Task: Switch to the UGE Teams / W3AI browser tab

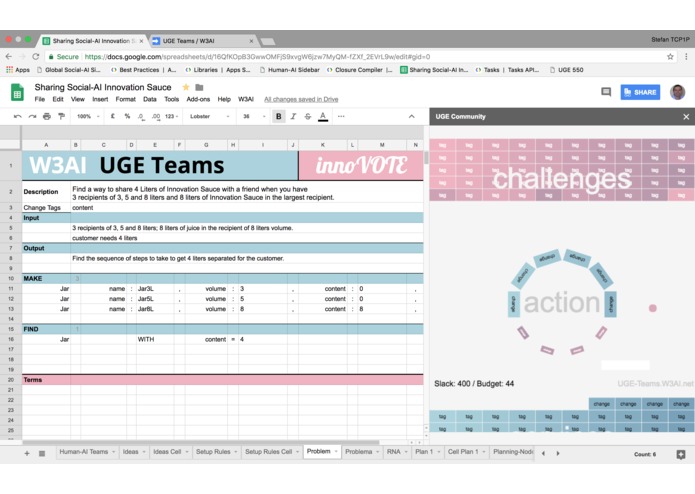Action: click(x=203, y=41)
